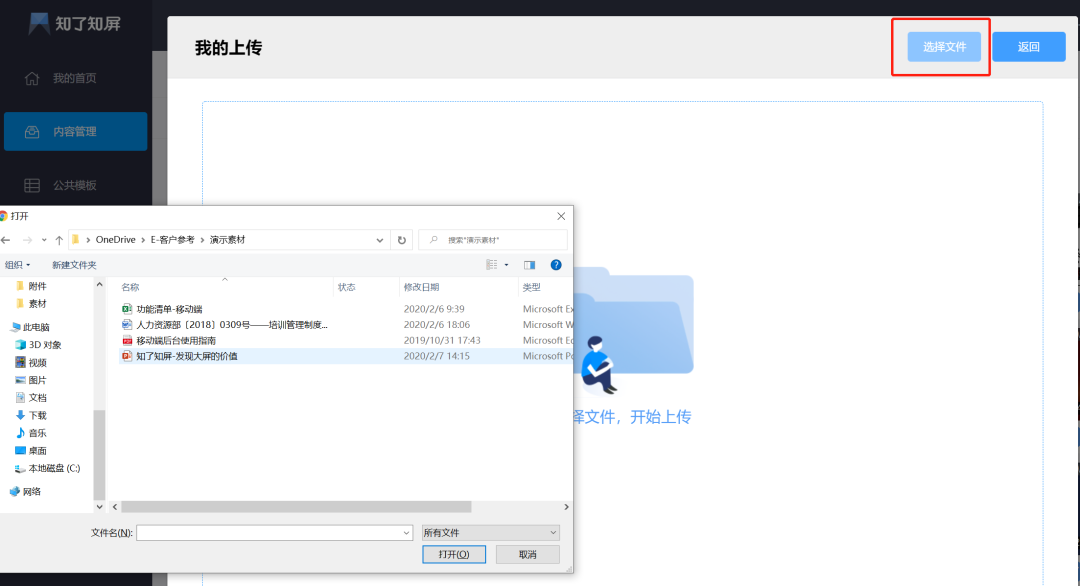Viewport: 1080px width, 586px height.
Task: Click 演示素材 in the address path
Action: pyautogui.click(x=227, y=240)
